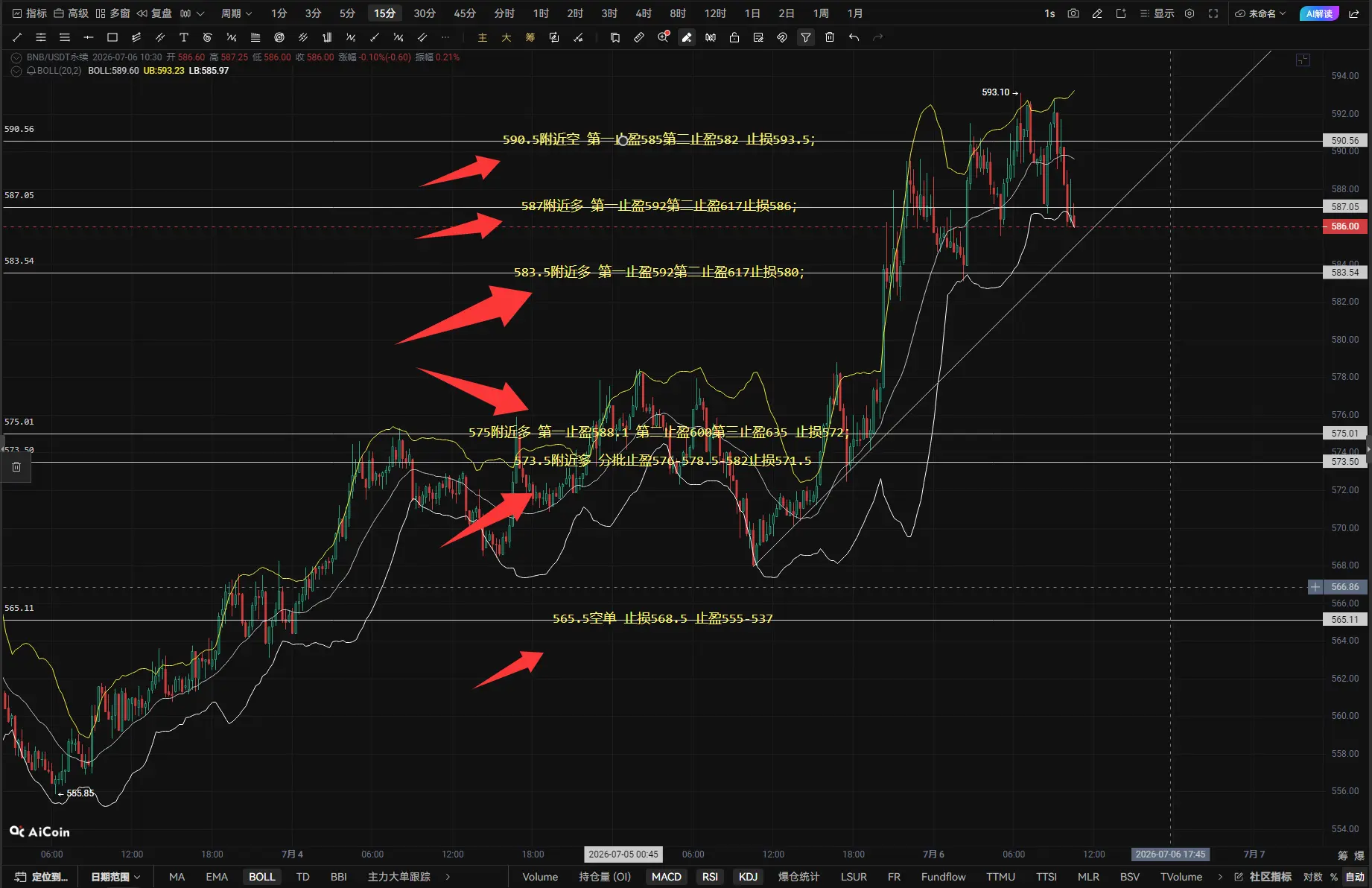
Task: Click the AI解读 button
Action: 1319,13
